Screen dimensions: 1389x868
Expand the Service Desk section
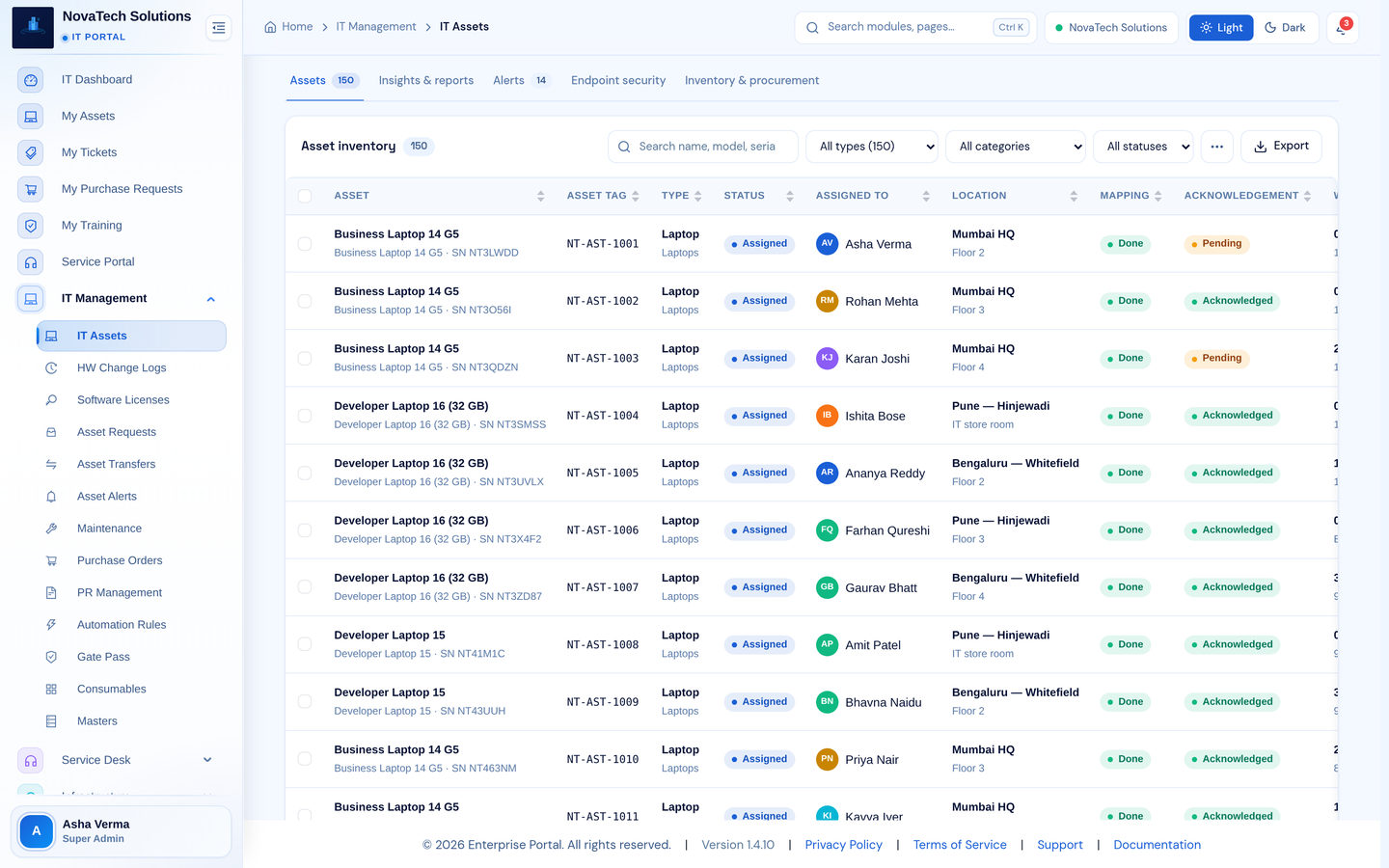207,760
